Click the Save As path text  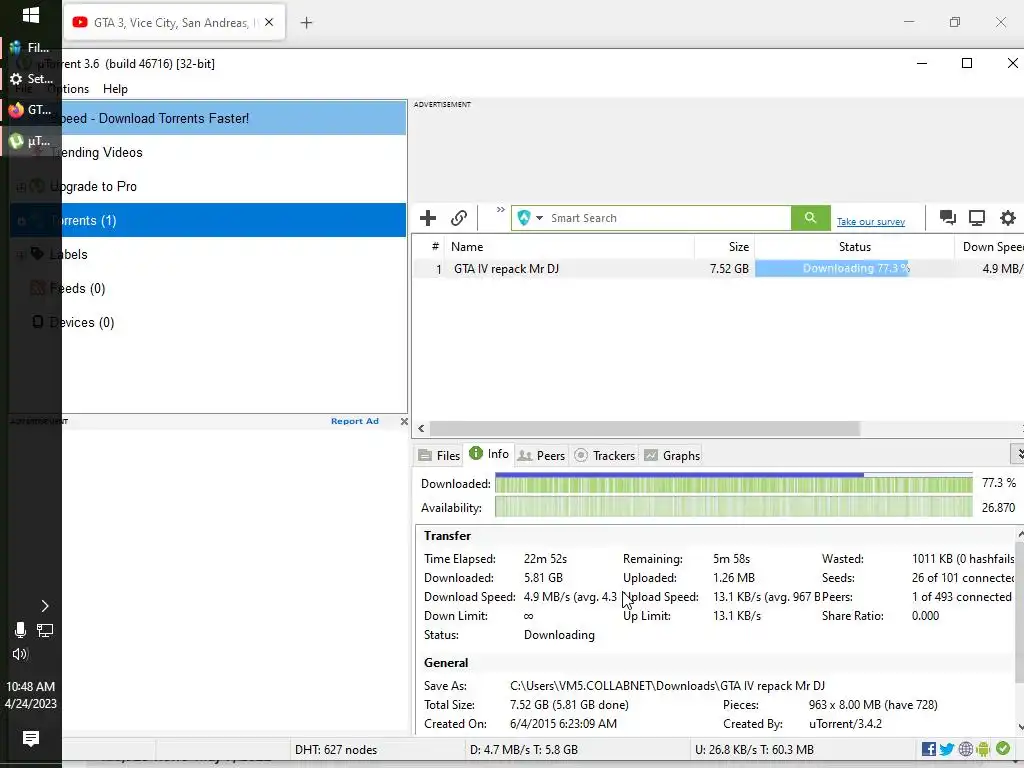coord(667,686)
